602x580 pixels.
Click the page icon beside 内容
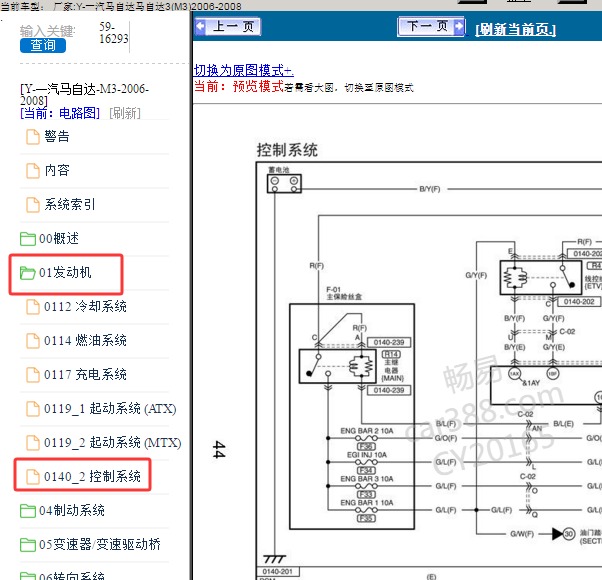pos(33,171)
